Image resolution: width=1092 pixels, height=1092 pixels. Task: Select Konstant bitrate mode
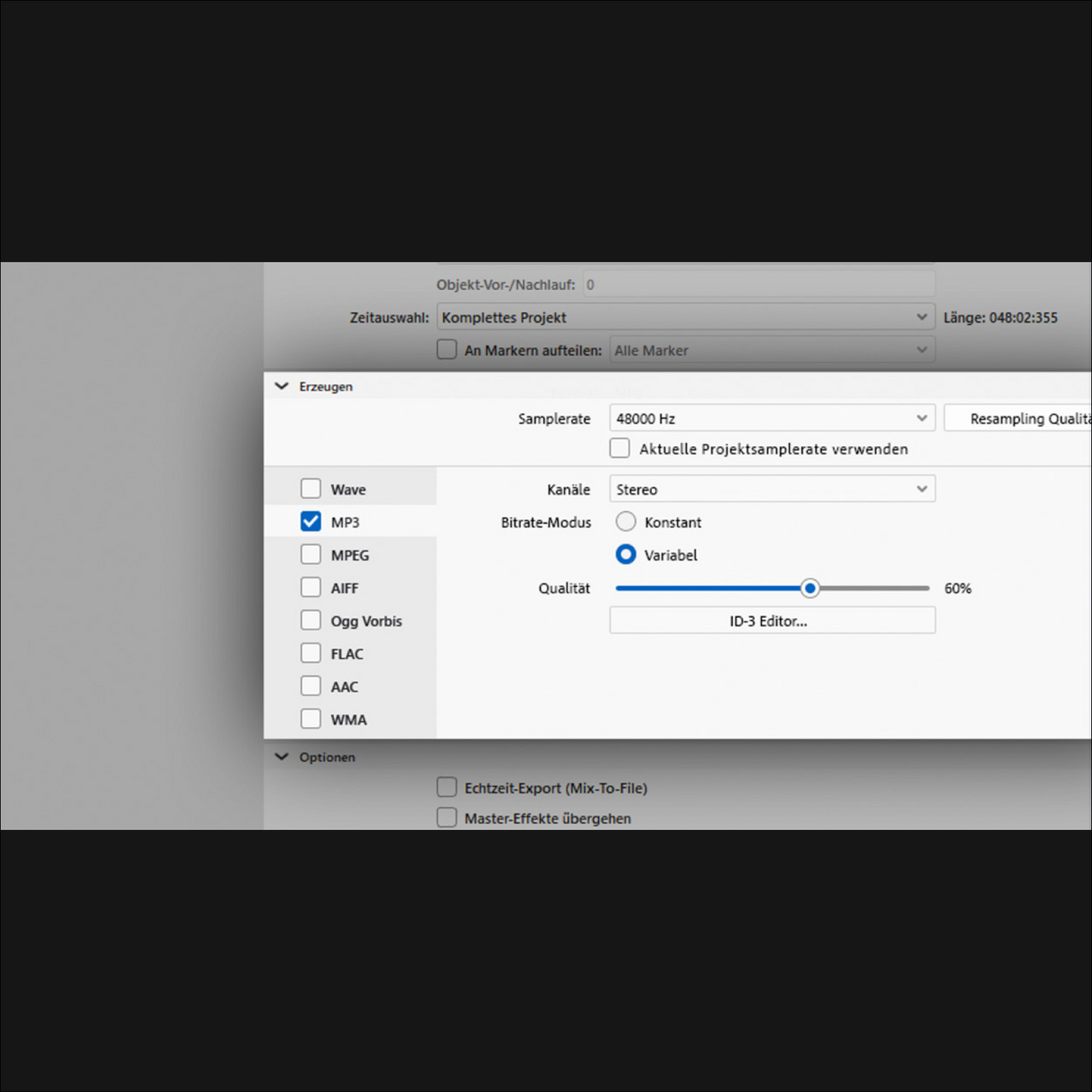(626, 521)
